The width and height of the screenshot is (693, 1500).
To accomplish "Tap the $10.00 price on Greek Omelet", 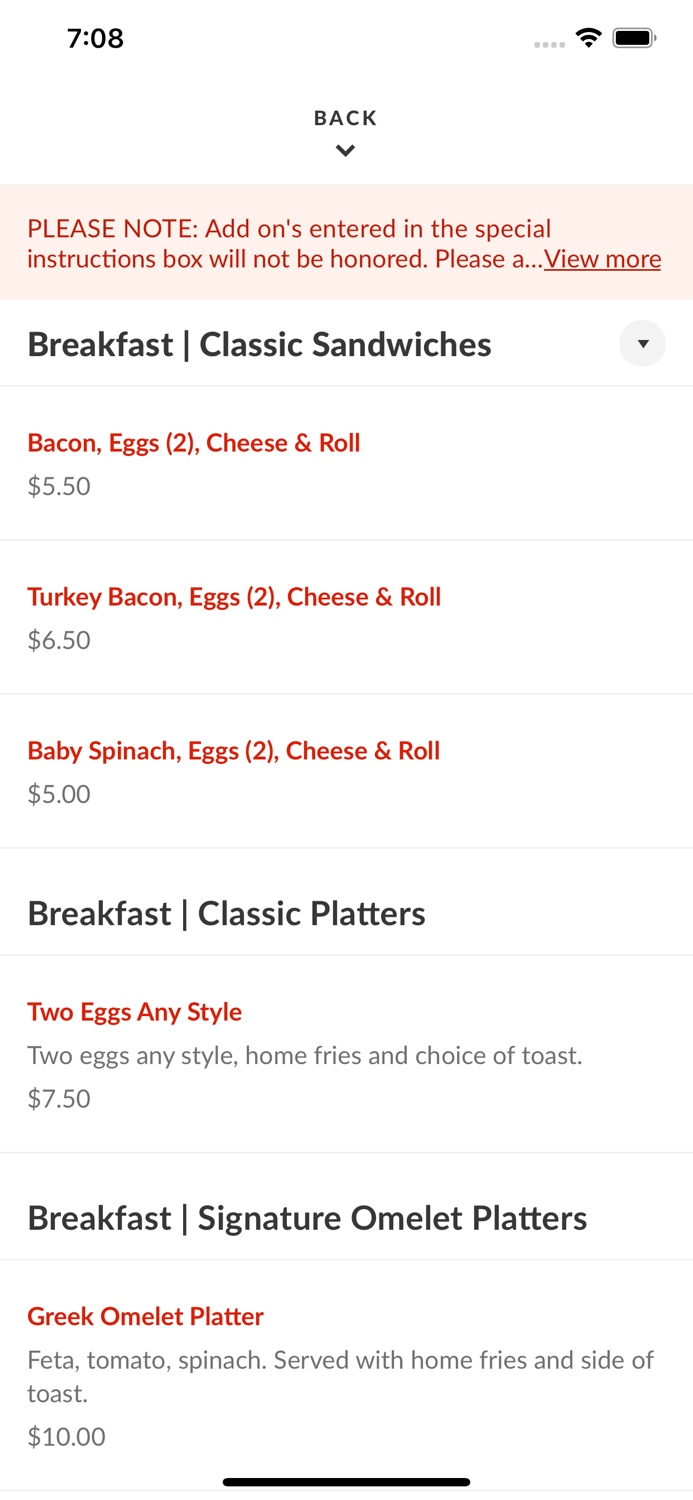I will point(66,1436).
